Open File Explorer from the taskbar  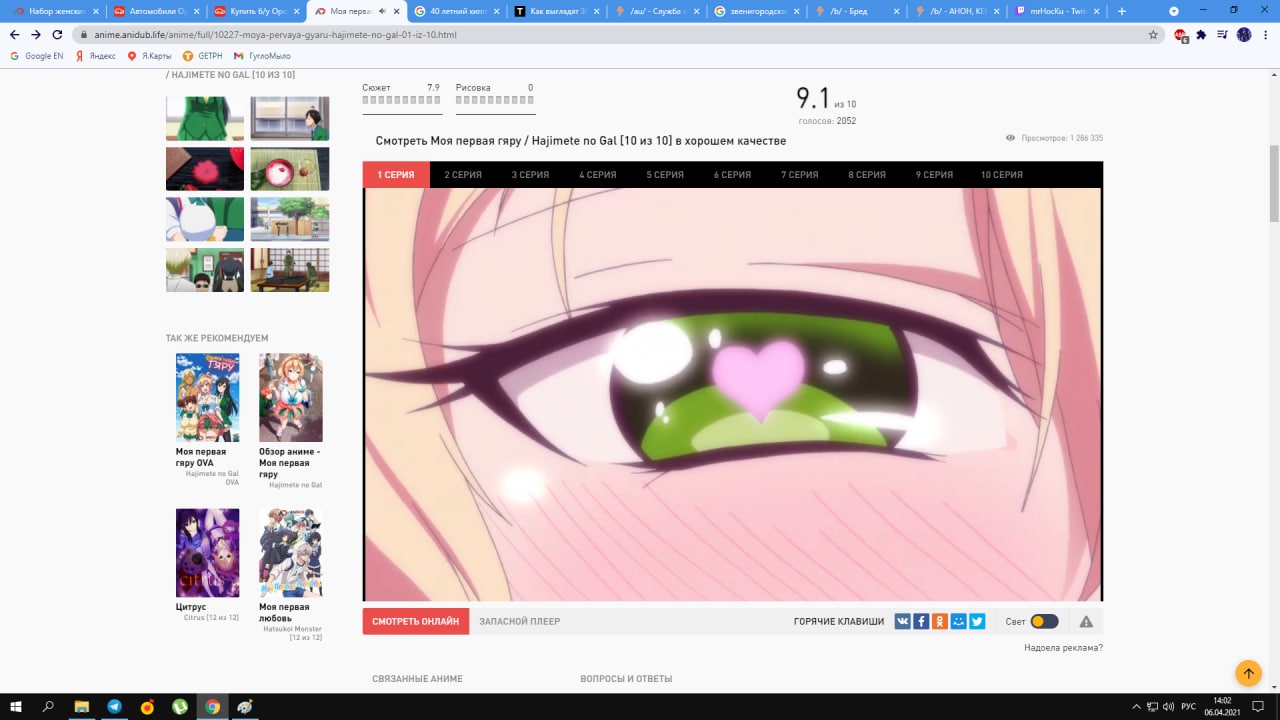click(82, 706)
